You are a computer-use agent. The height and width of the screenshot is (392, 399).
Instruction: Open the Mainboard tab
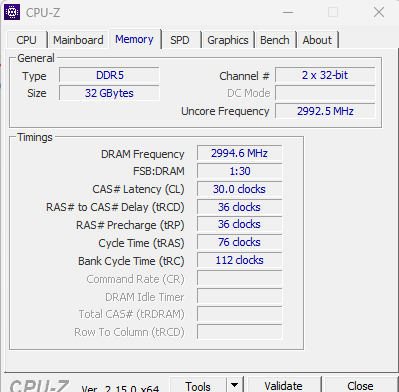click(78, 40)
